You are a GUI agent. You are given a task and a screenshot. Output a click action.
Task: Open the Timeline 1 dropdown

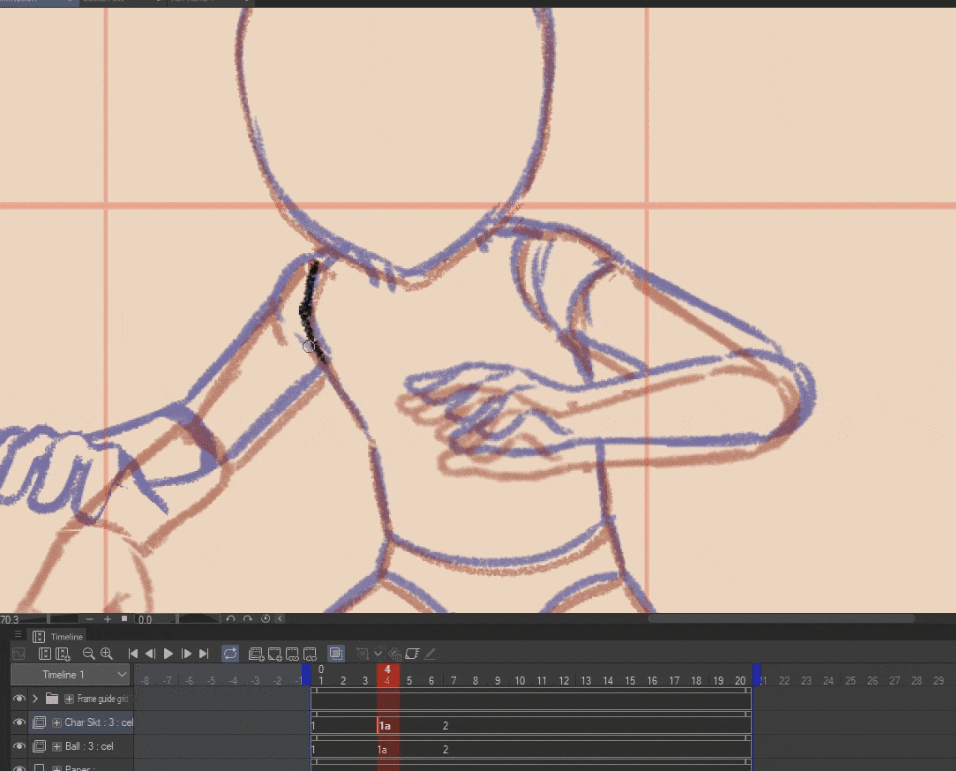[x=71, y=675]
